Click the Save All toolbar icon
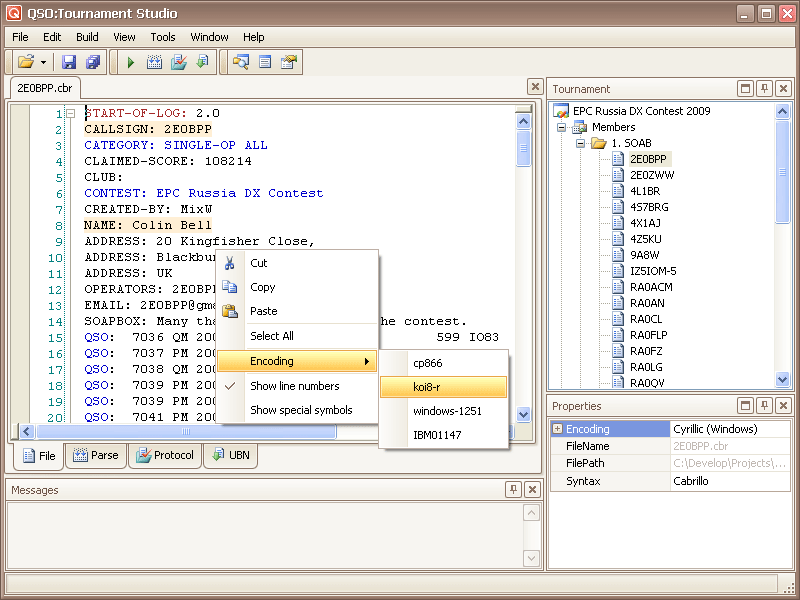 coord(92,62)
